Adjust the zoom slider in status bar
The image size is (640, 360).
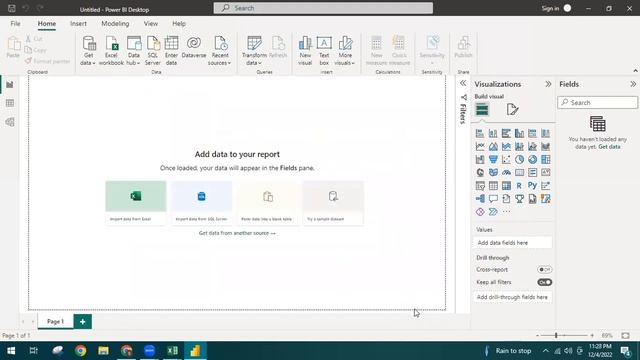point(556,336)
